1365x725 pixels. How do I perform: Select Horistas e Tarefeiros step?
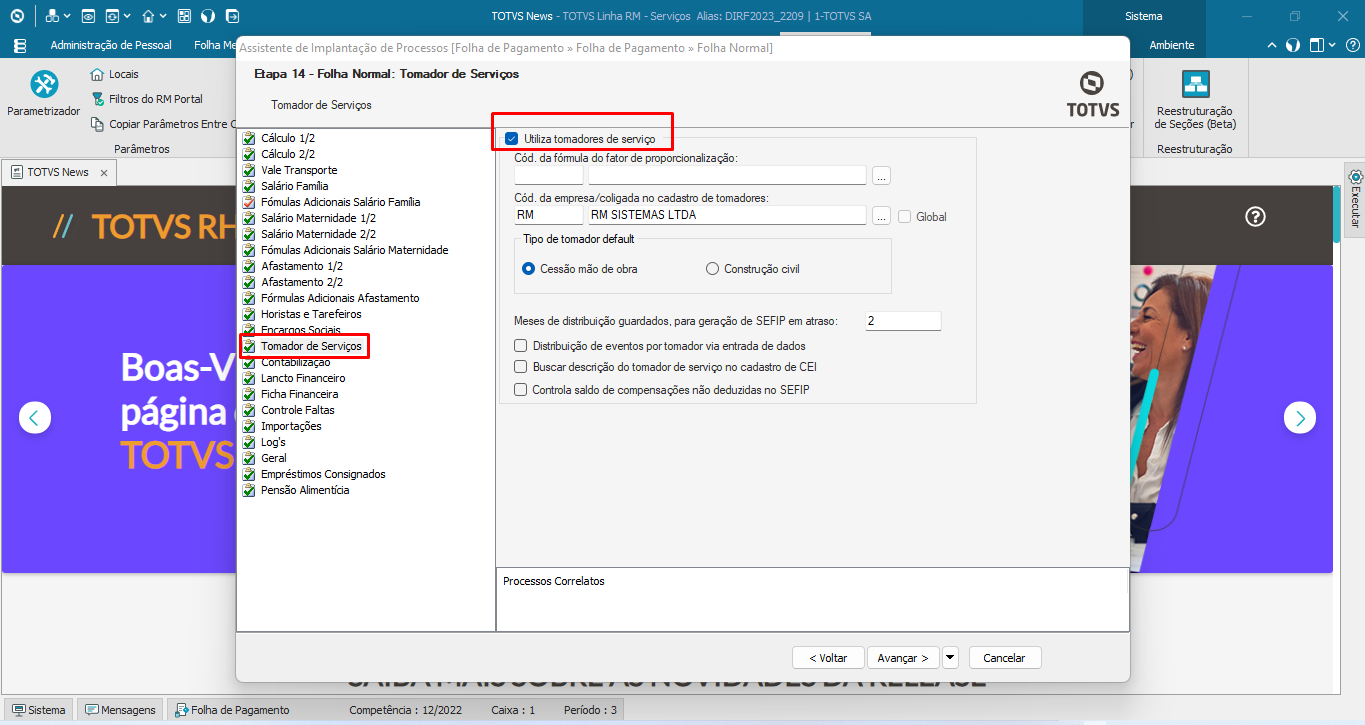click(x=311, y=314)
